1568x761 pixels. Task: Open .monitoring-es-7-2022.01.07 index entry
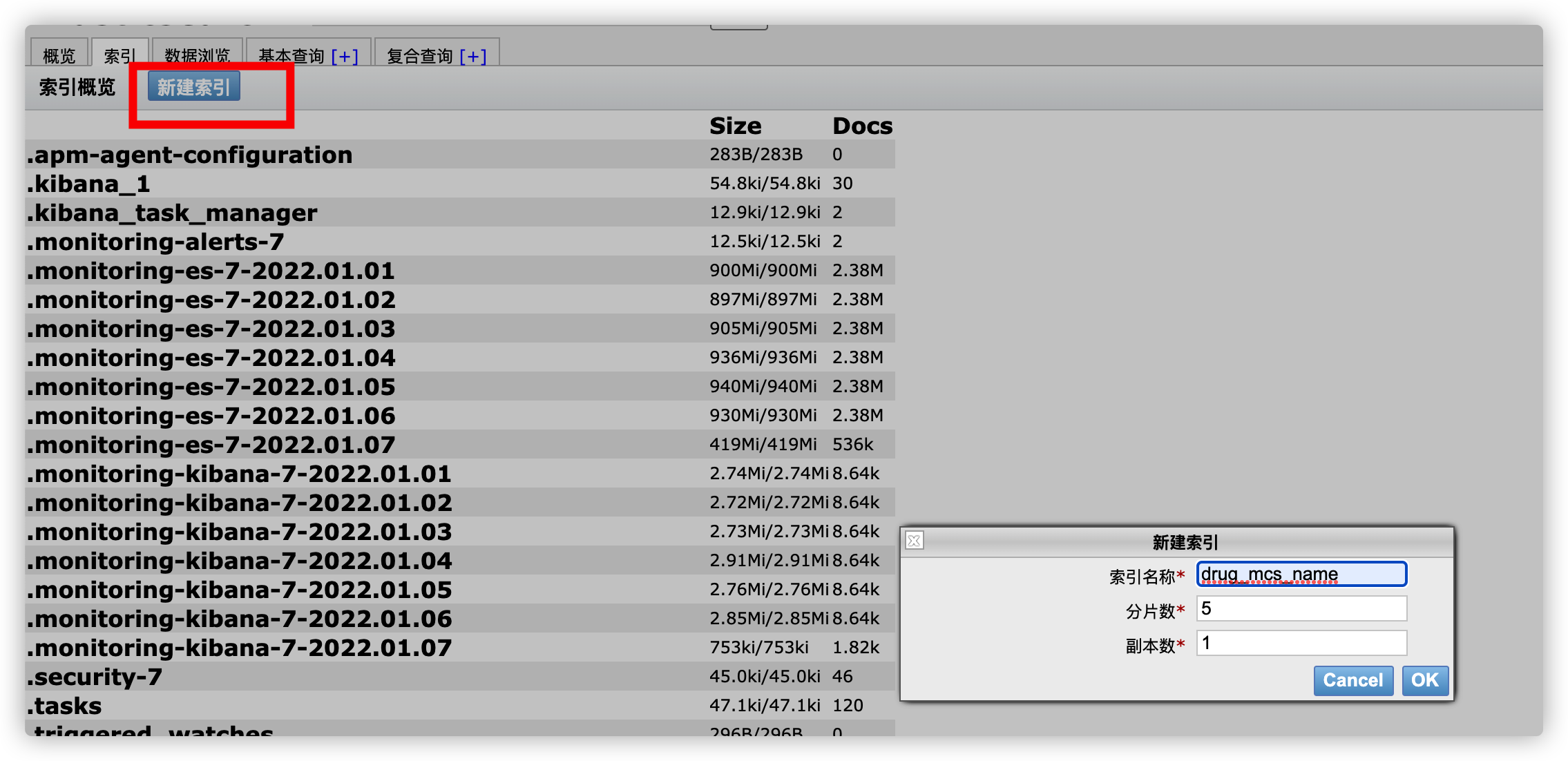(x=211, y=445)
